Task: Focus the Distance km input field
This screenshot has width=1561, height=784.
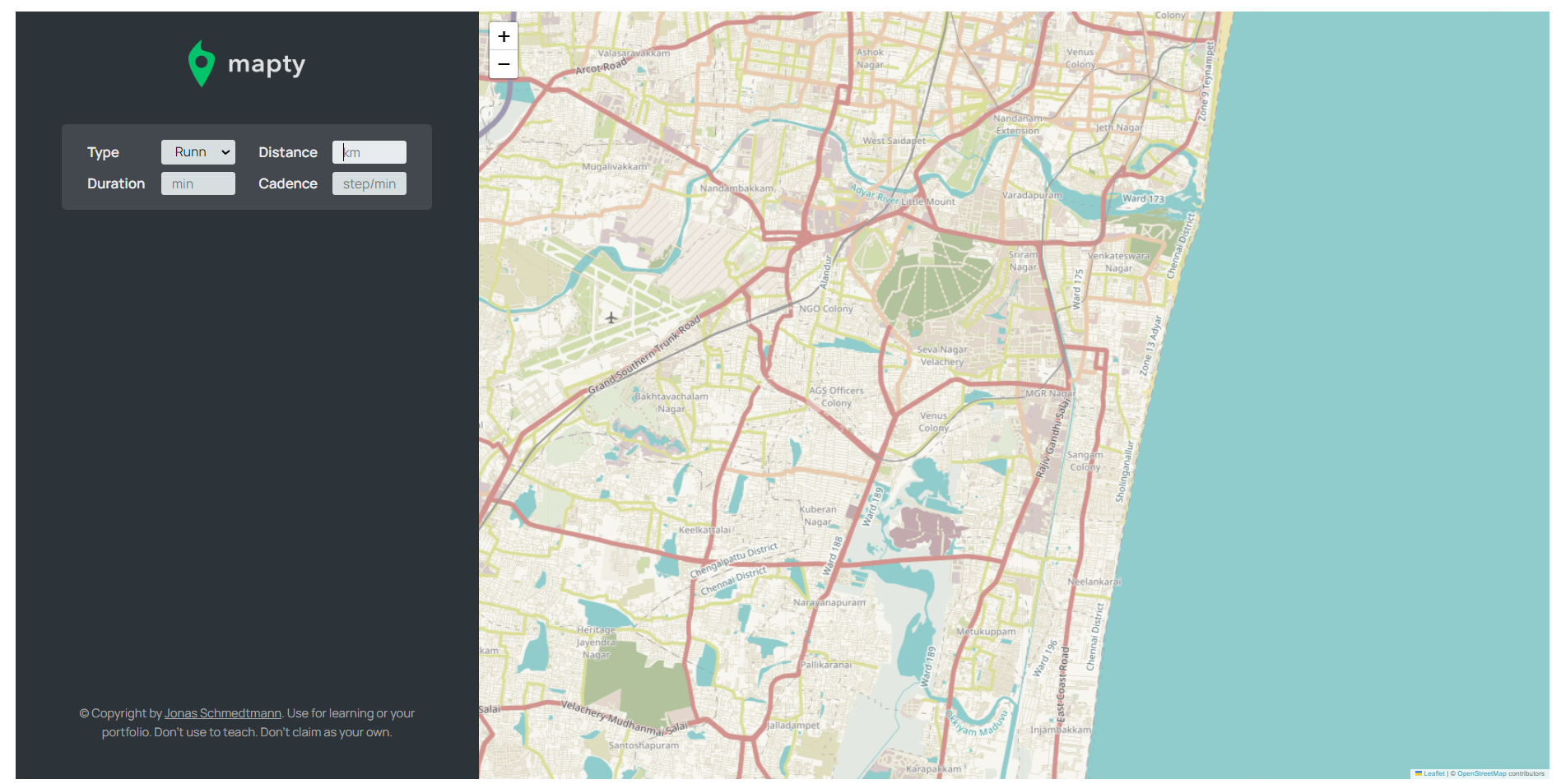Action: pyautogui.click(x=369, y=152)
